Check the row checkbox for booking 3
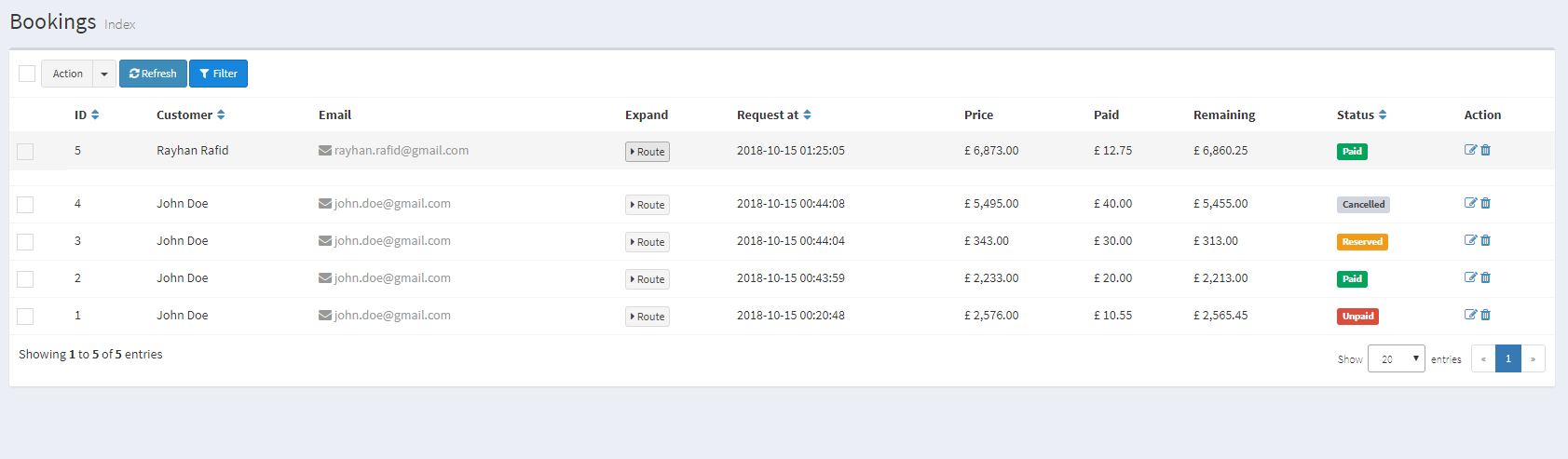 tap(25, 242)
